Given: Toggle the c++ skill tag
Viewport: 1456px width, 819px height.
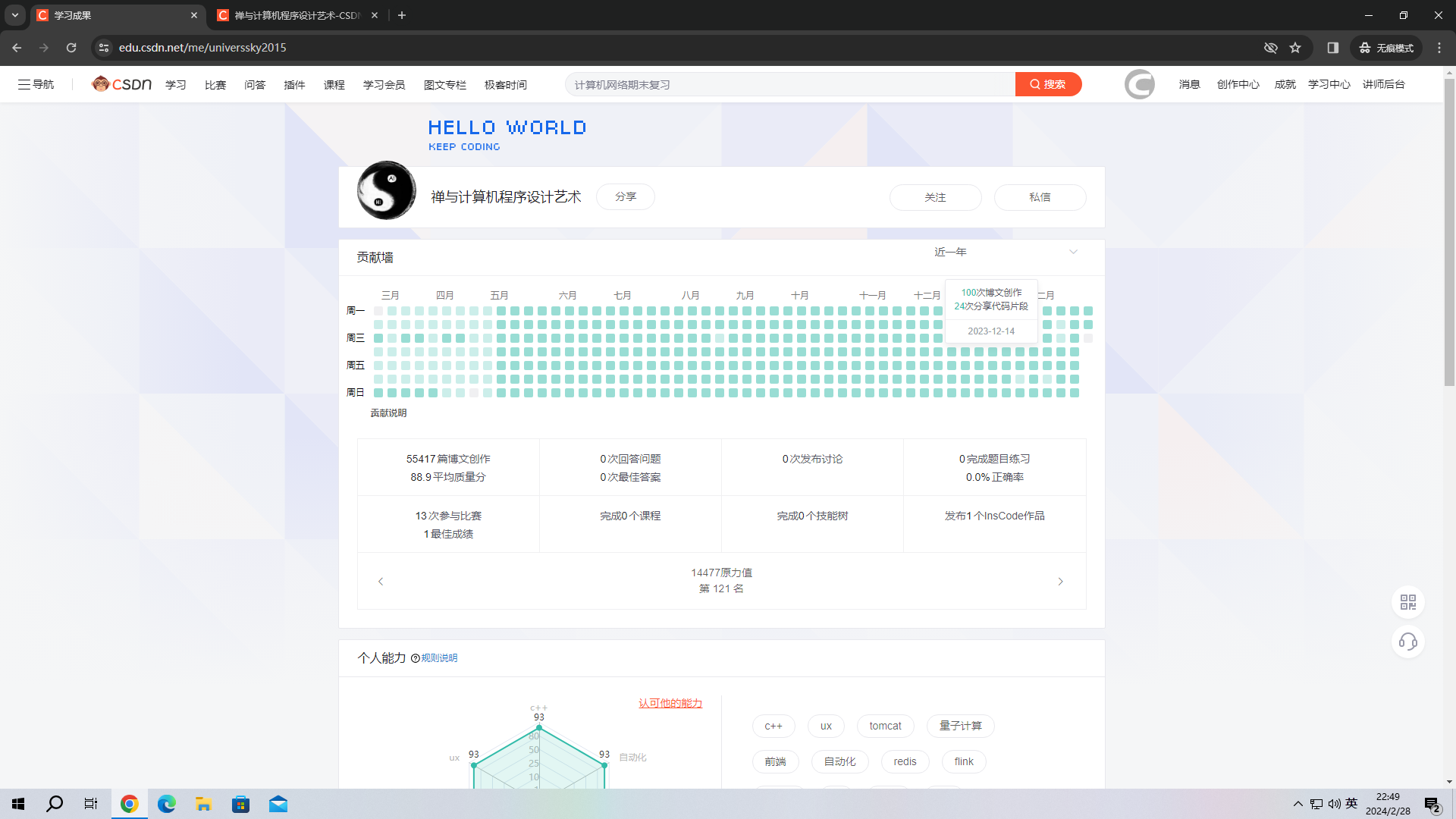Looking at the screenshot, I should [x=773, y=726].
